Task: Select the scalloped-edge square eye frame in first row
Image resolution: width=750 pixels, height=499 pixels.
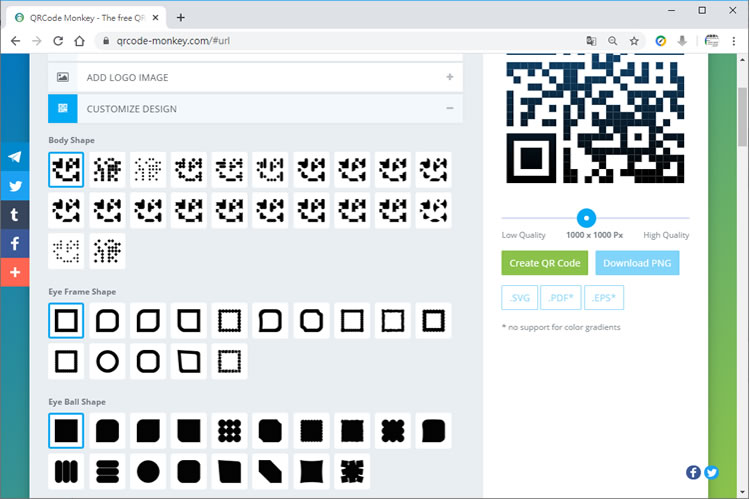Action: pos(433,321)
